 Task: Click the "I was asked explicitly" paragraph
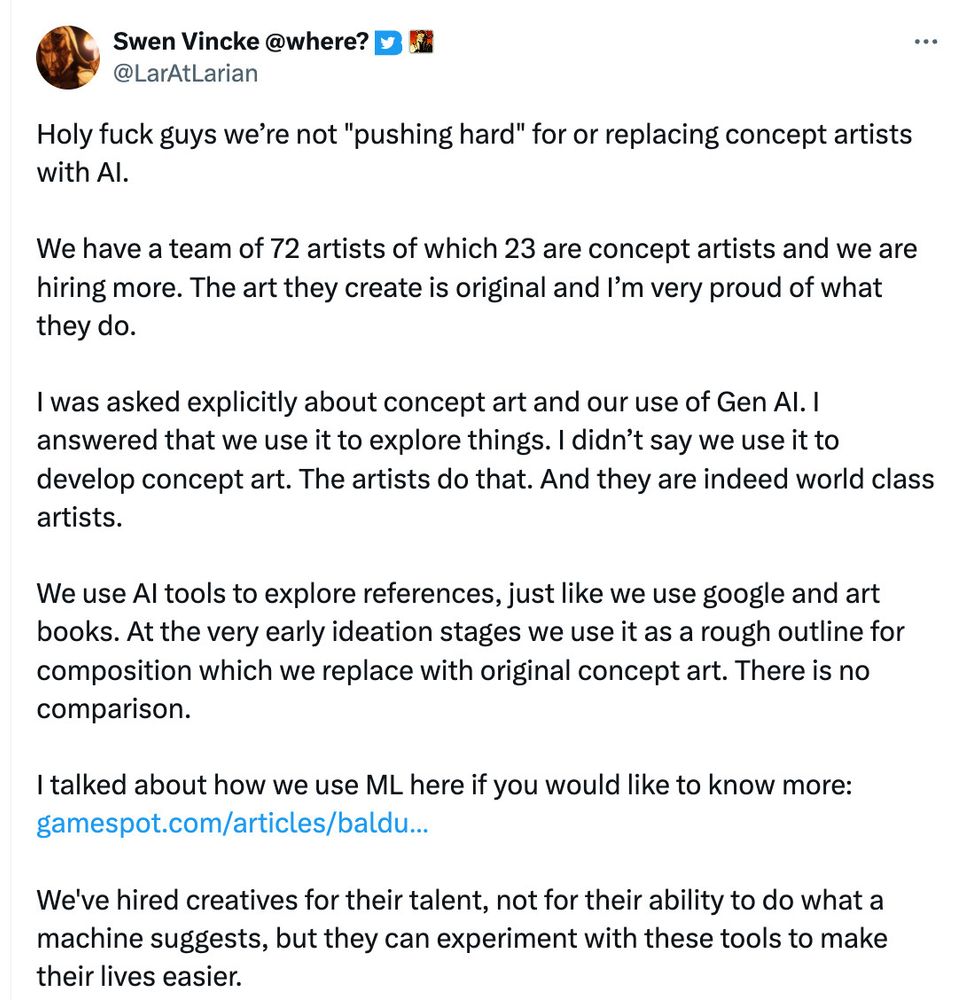485,459
